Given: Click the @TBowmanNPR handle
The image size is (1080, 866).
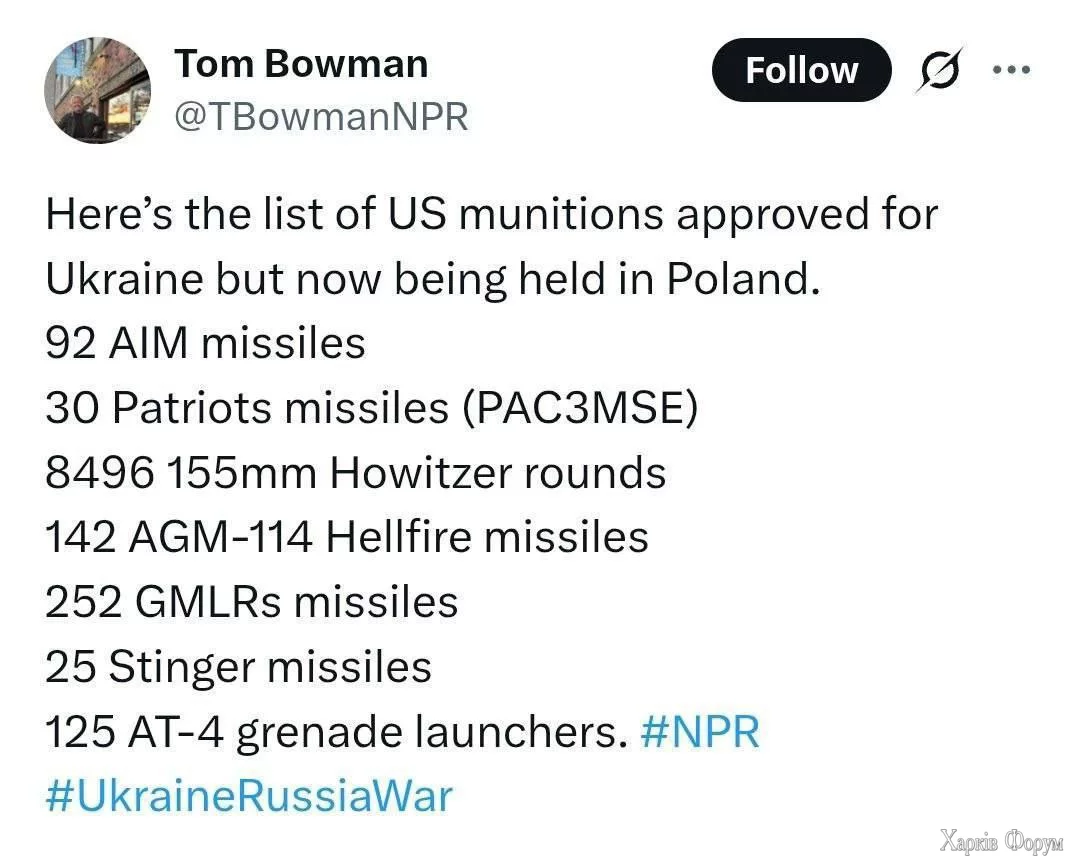Looking at the screenshot, I should click(x=321, y=116).
